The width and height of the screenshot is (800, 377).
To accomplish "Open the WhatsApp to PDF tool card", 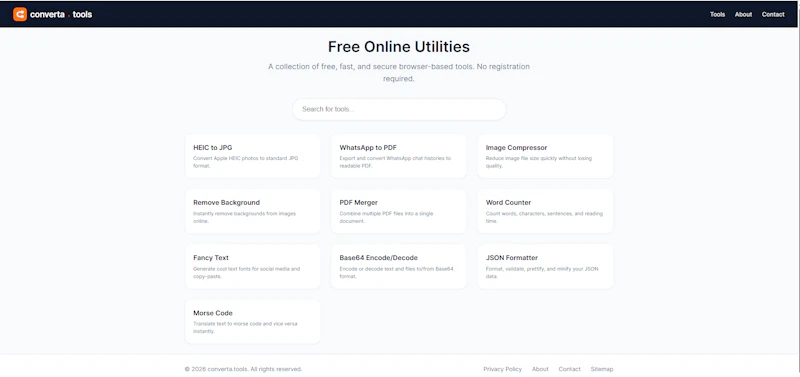I will (x=399, y=156).
